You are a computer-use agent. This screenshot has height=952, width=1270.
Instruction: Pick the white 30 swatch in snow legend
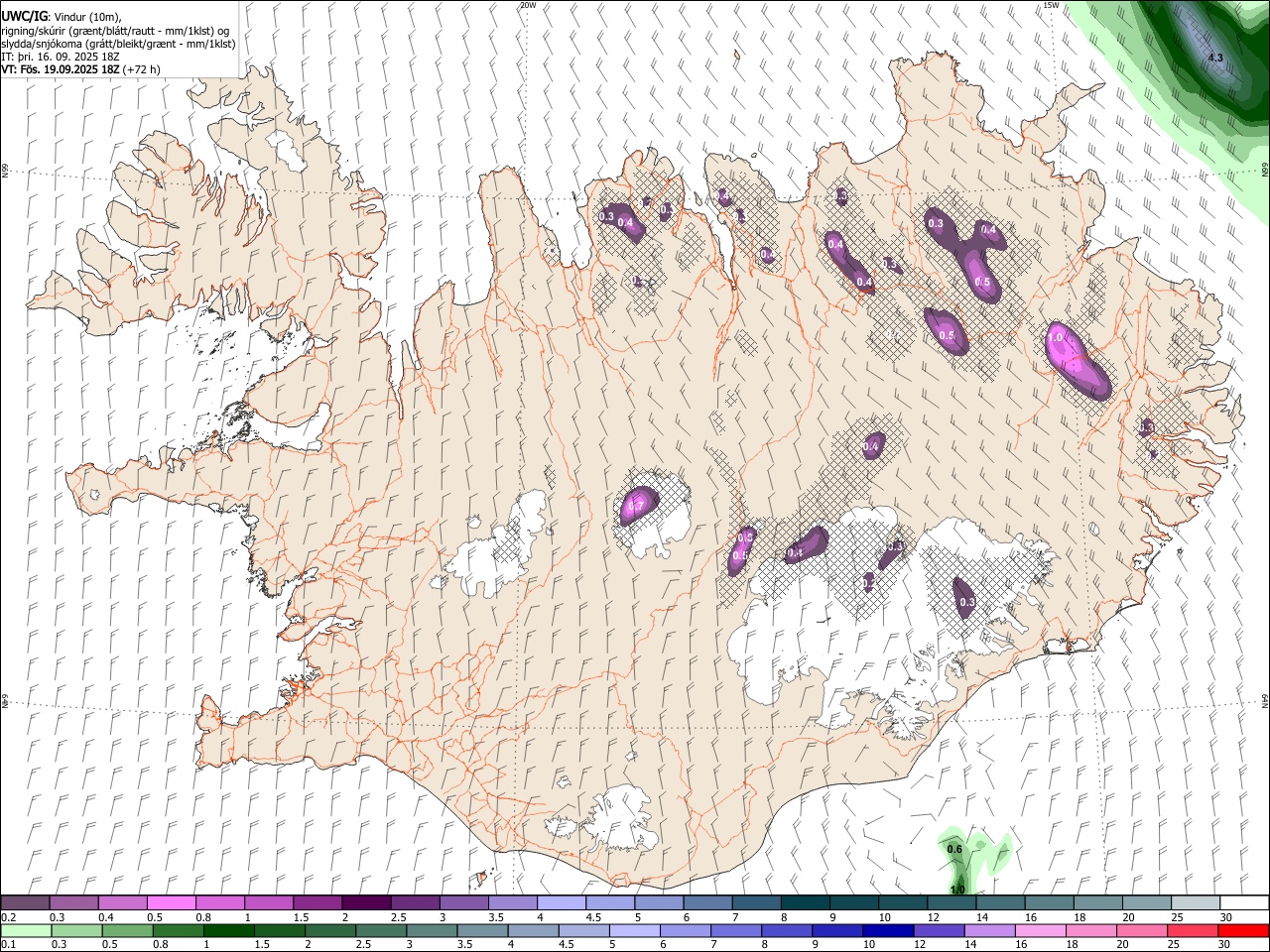(x=1244, y=903)
